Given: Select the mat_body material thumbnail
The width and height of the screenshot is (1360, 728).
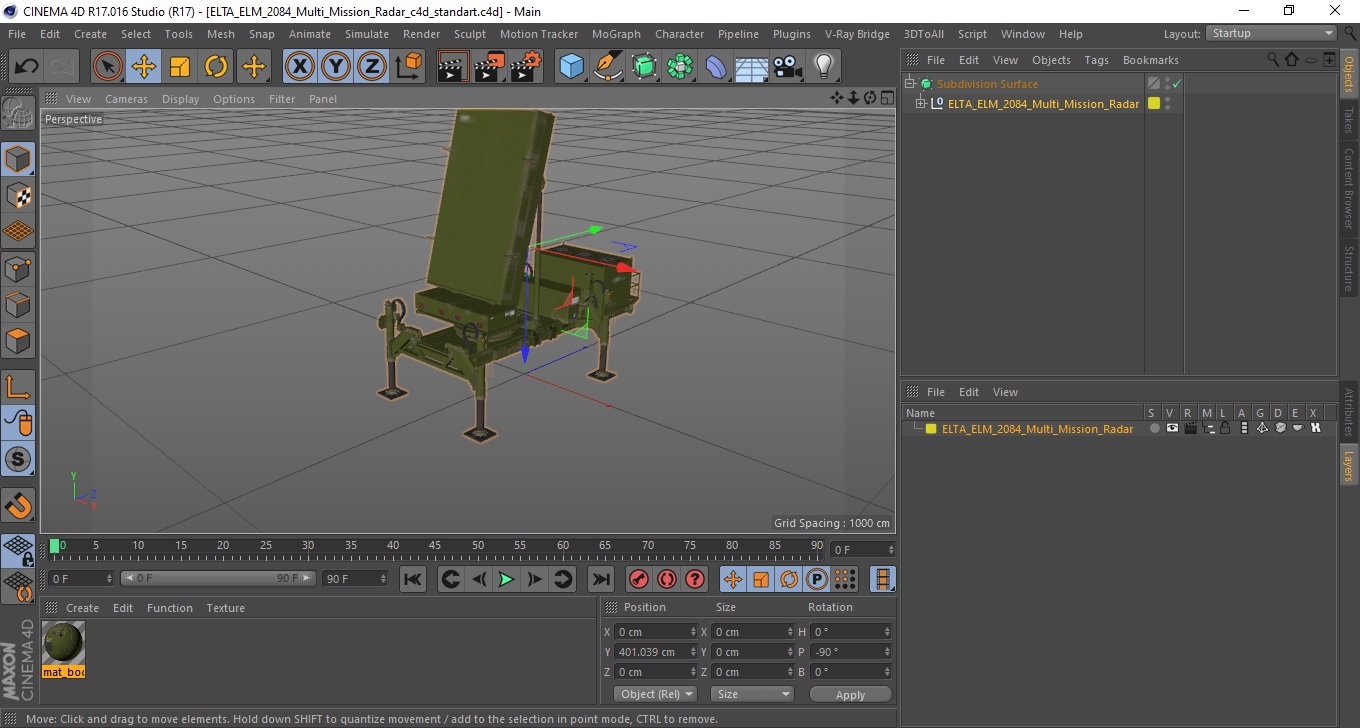Looking at the screenshot, I should tap(64, 649).
